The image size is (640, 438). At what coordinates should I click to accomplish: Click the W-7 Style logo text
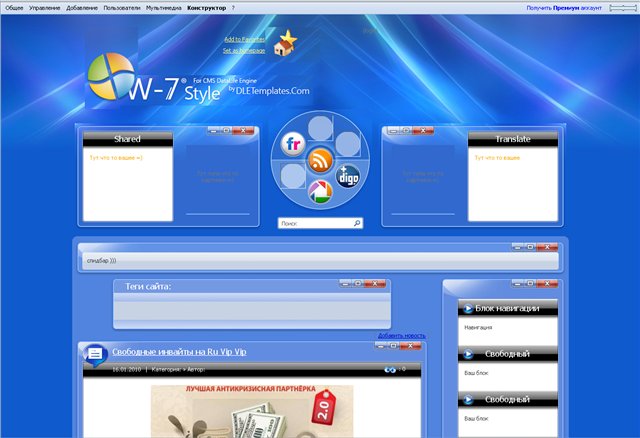pos(174,90)
